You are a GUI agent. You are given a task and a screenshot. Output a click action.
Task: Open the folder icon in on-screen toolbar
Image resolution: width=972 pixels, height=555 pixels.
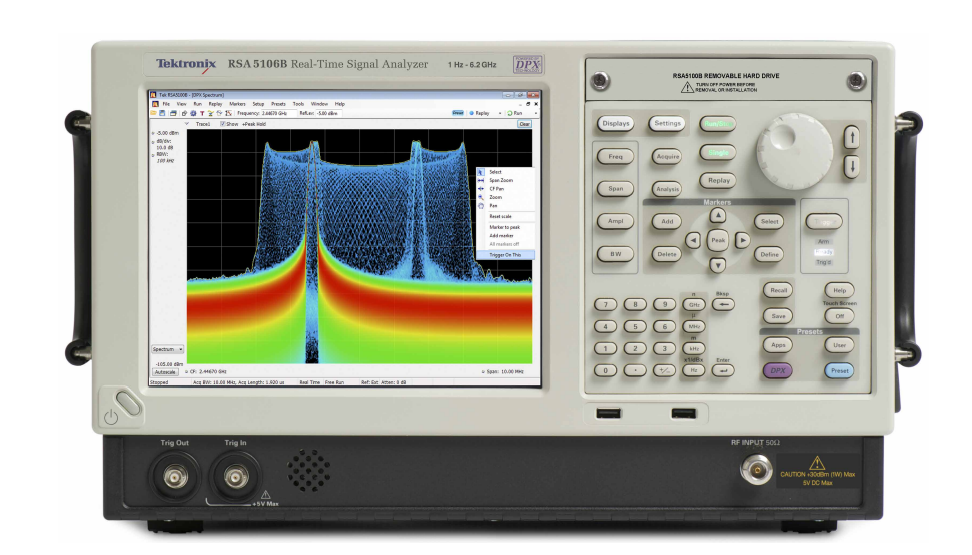pos(155,113)
